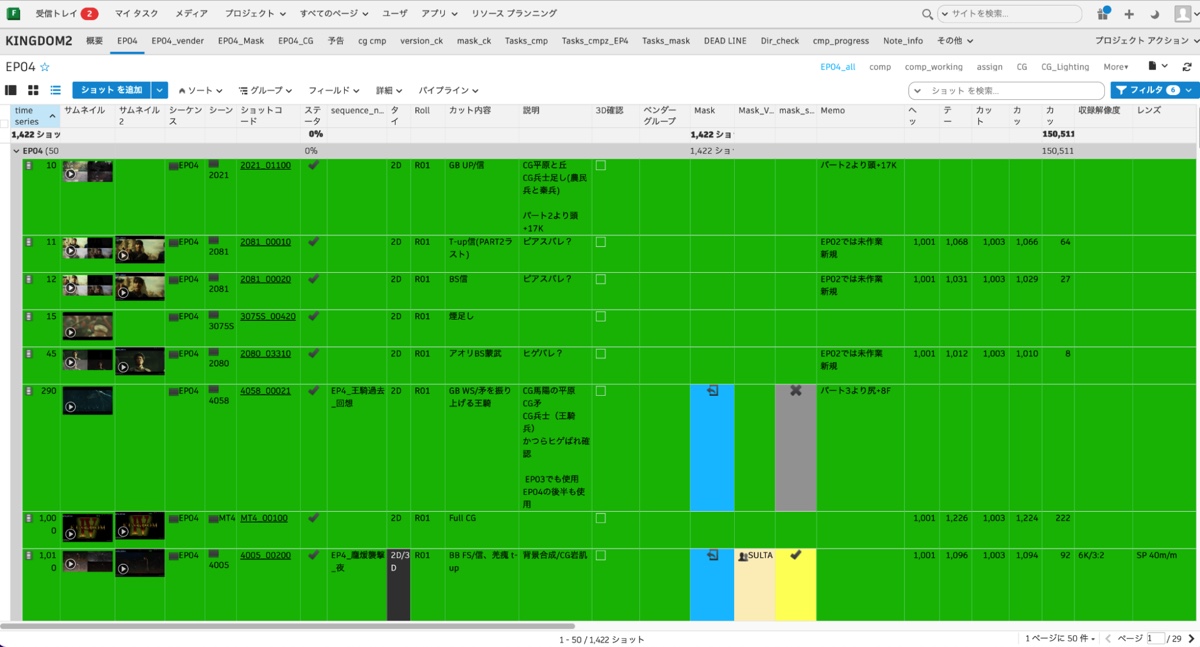Switch to the grid thumbnail view icon
The height and width of the screenshot is (647, 1200).
click(x=33, y=90)
